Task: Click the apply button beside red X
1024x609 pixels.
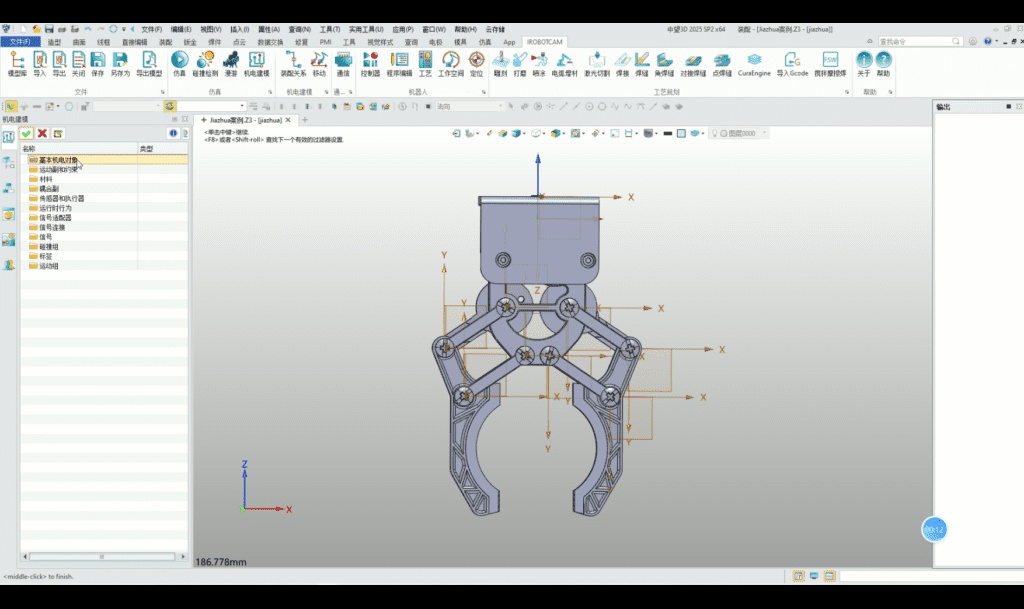Action: pos(58,133)
